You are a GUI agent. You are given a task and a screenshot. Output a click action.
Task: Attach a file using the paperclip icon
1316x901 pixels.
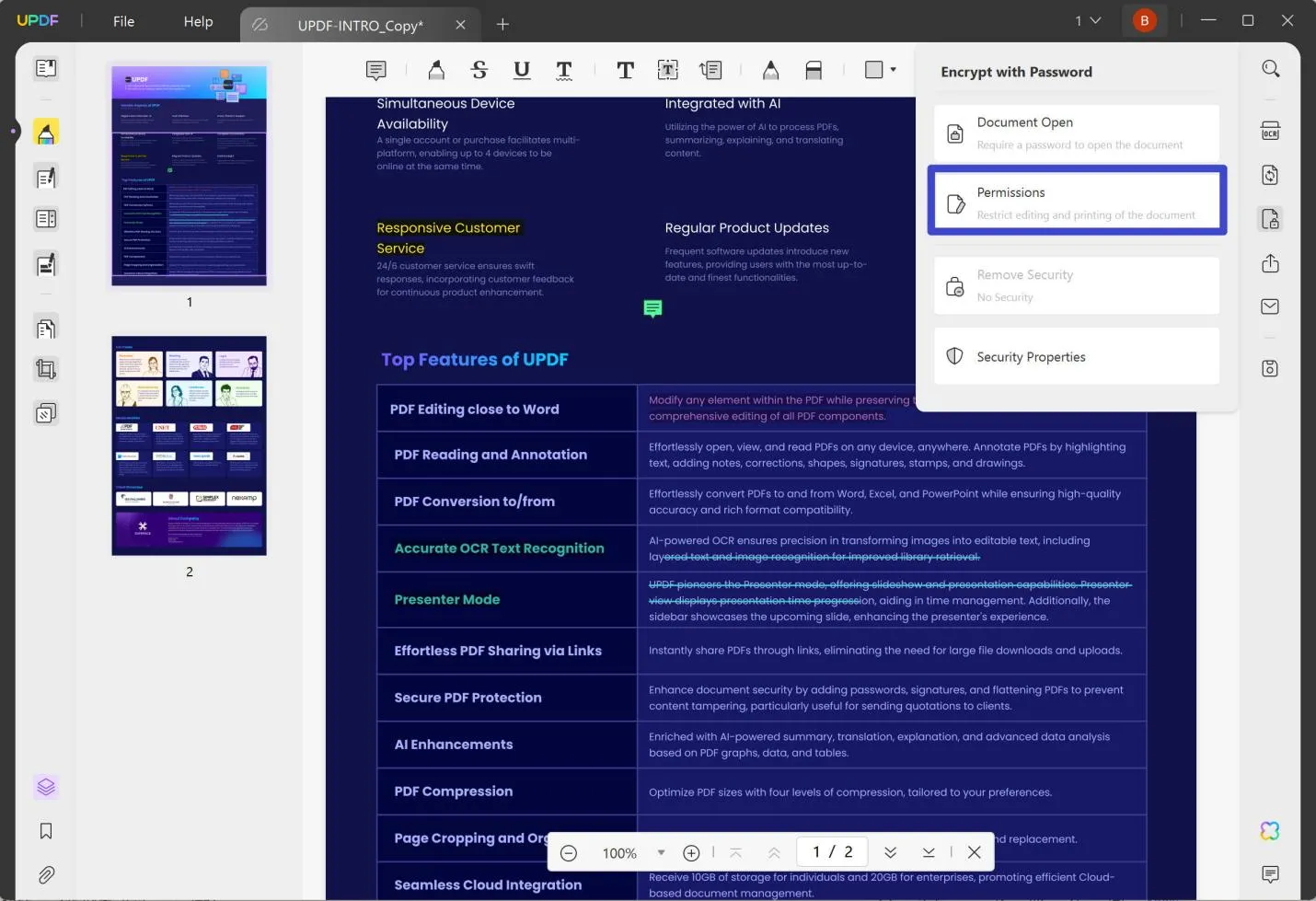click(45, 874)
